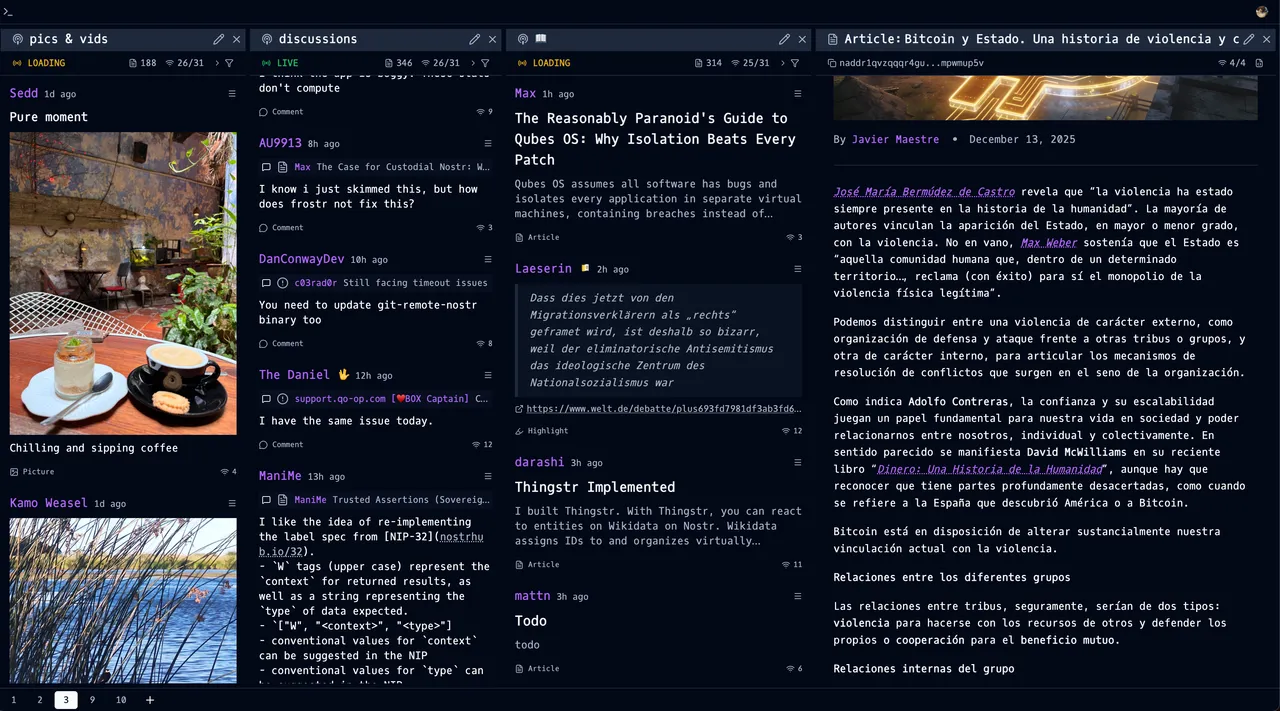This screenshot has height=711, width=1280.
Task: Open the coffee table photo
Action: click(123, 283)
